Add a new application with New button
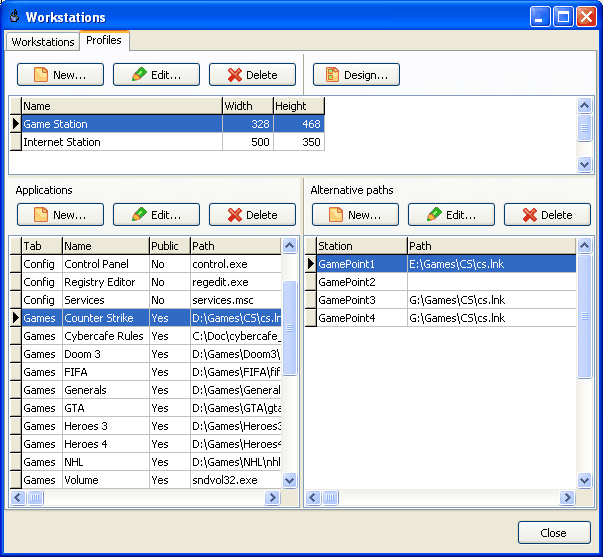603x557 pixels. pyautogui.click(x=60, y=215)
